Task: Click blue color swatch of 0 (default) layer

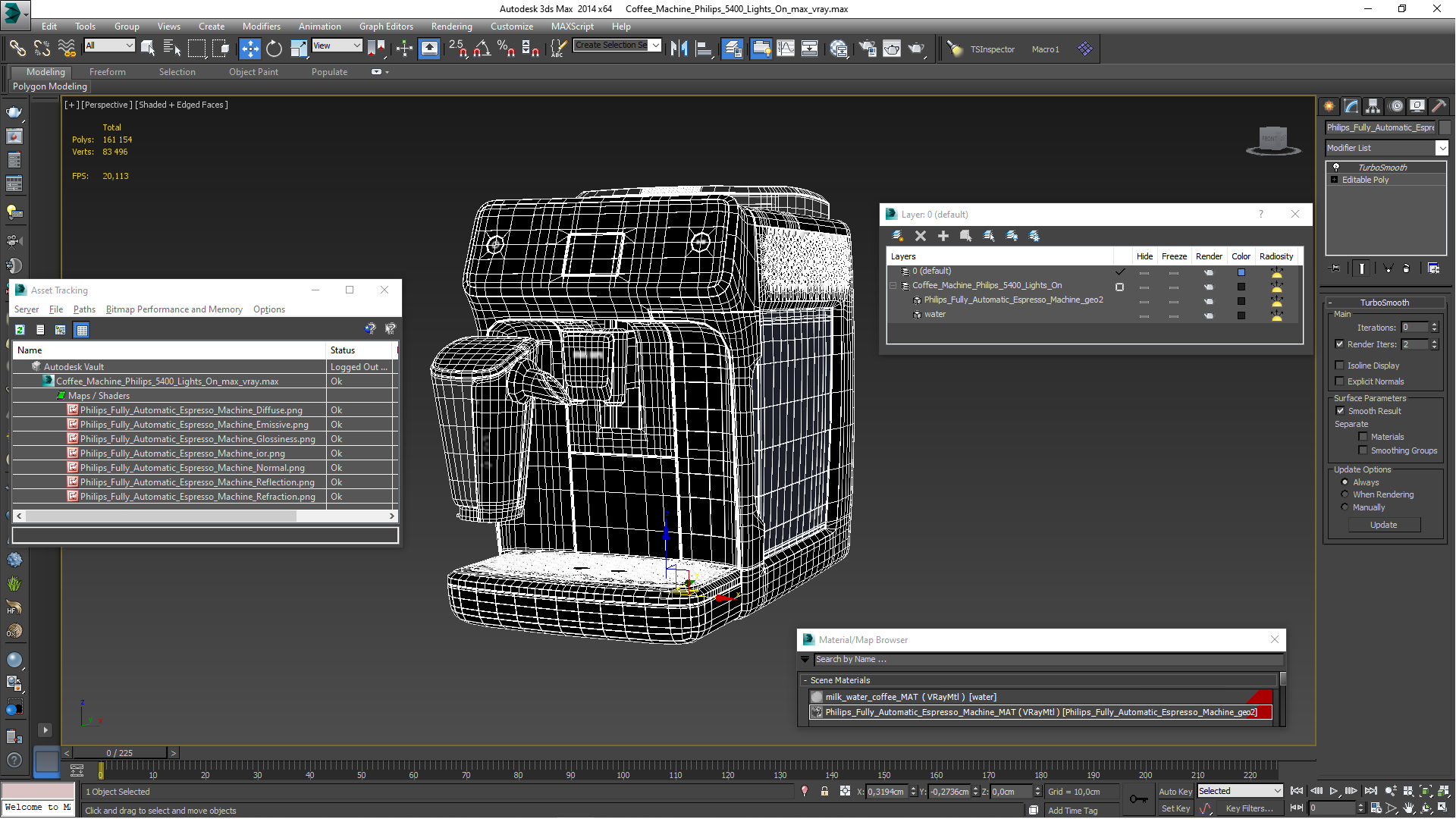Action: pos(1241,271)
